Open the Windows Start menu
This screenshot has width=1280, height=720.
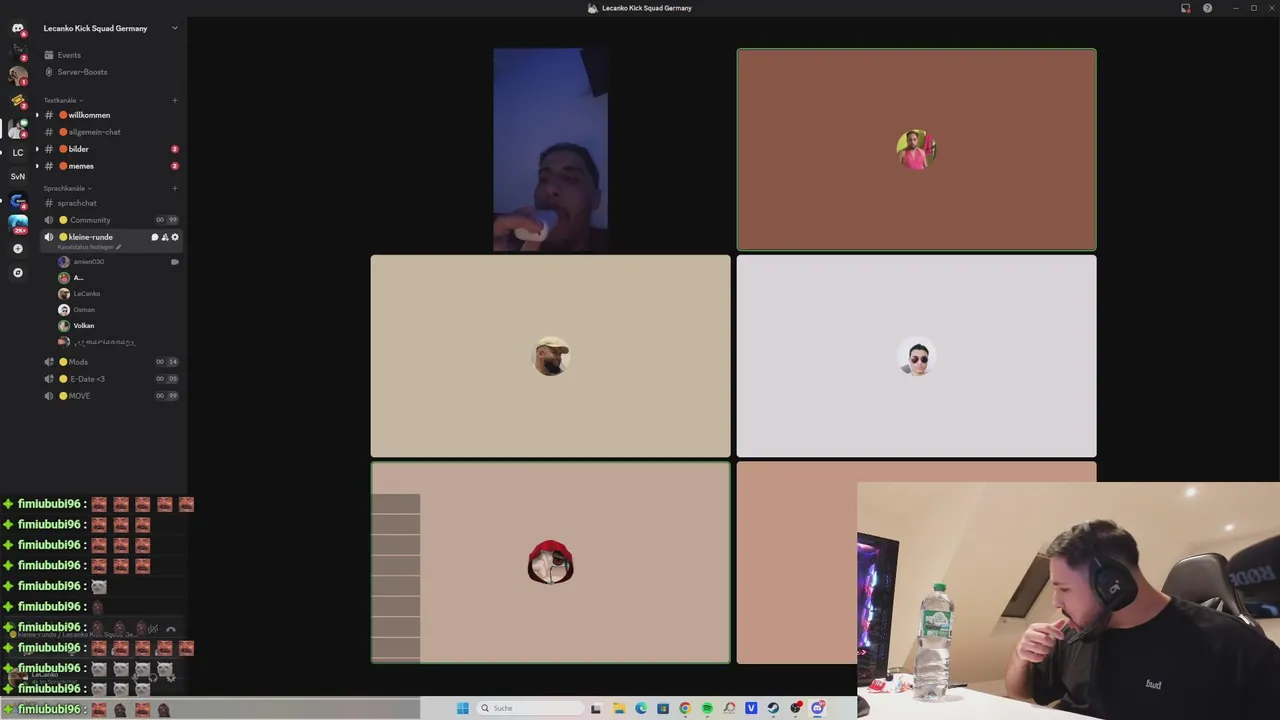point(462,708)
